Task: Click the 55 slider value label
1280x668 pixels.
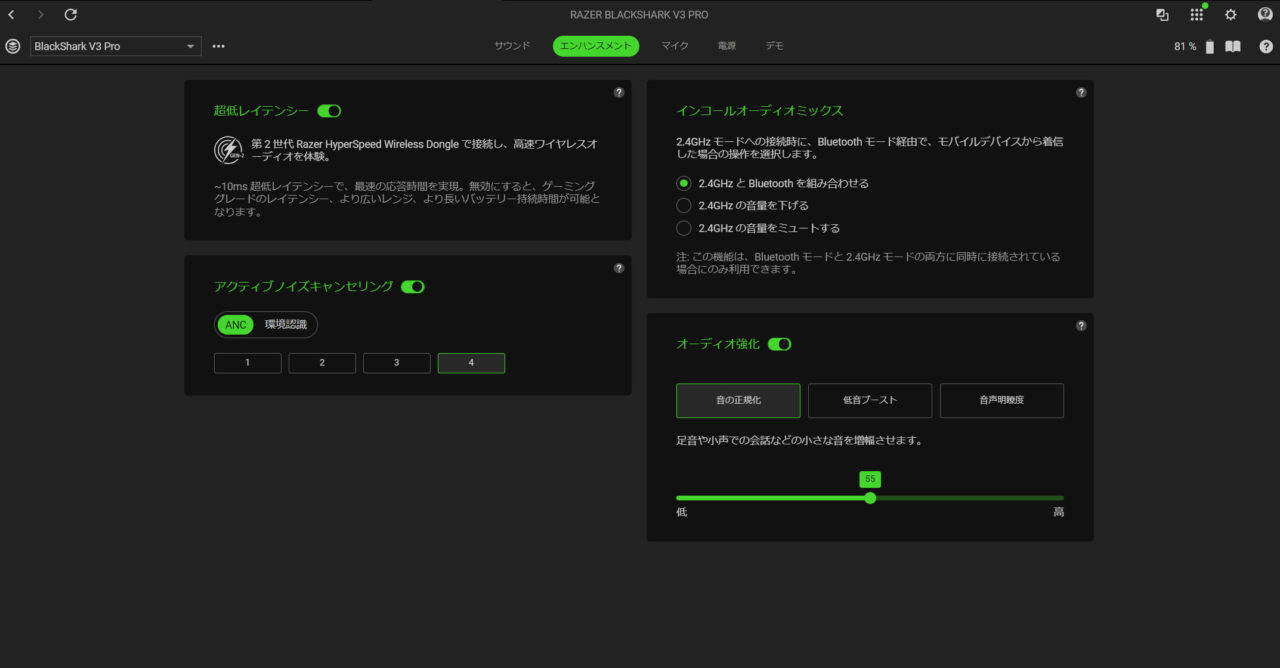Action: [x=870, y=479]
